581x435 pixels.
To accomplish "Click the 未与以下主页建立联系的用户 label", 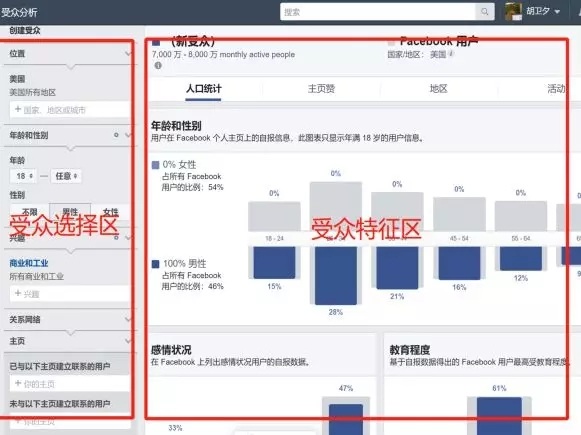I will (x=60, y=404).
